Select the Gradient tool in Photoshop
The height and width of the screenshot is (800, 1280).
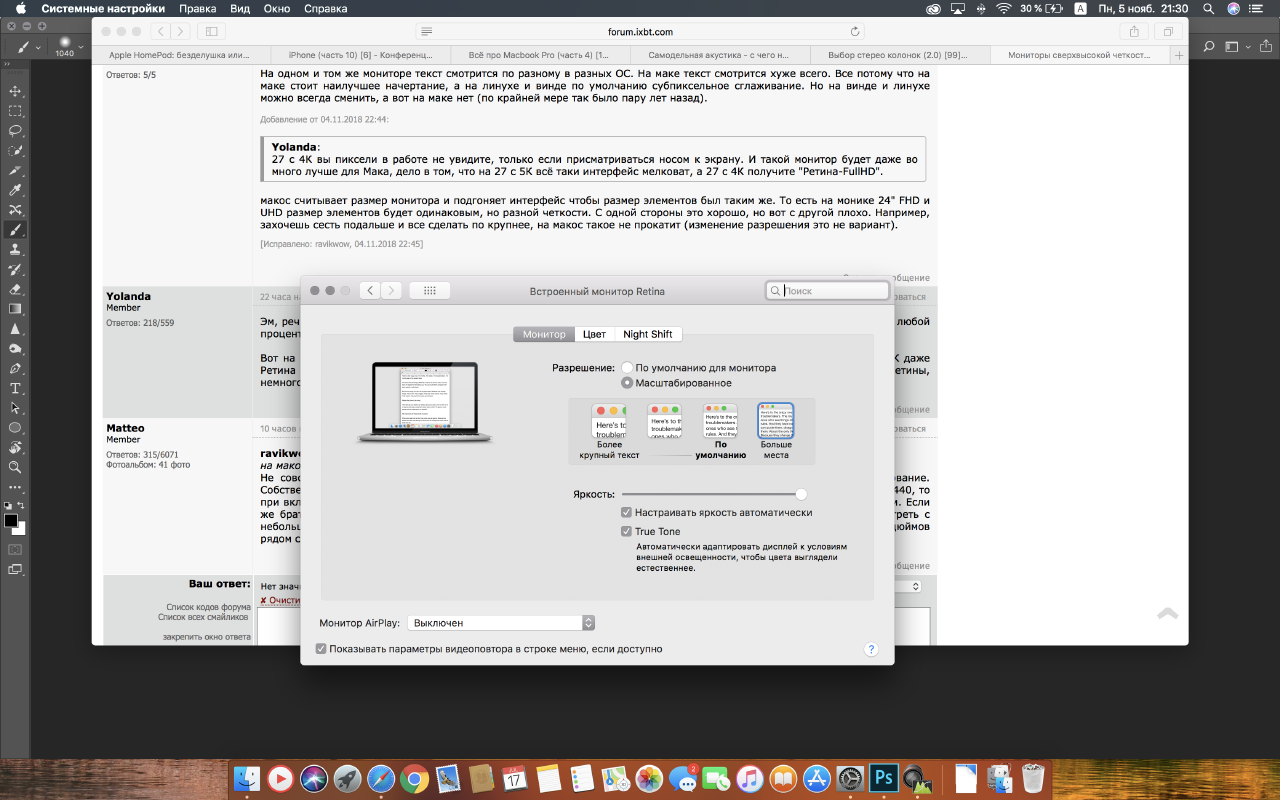click(15, 309)
